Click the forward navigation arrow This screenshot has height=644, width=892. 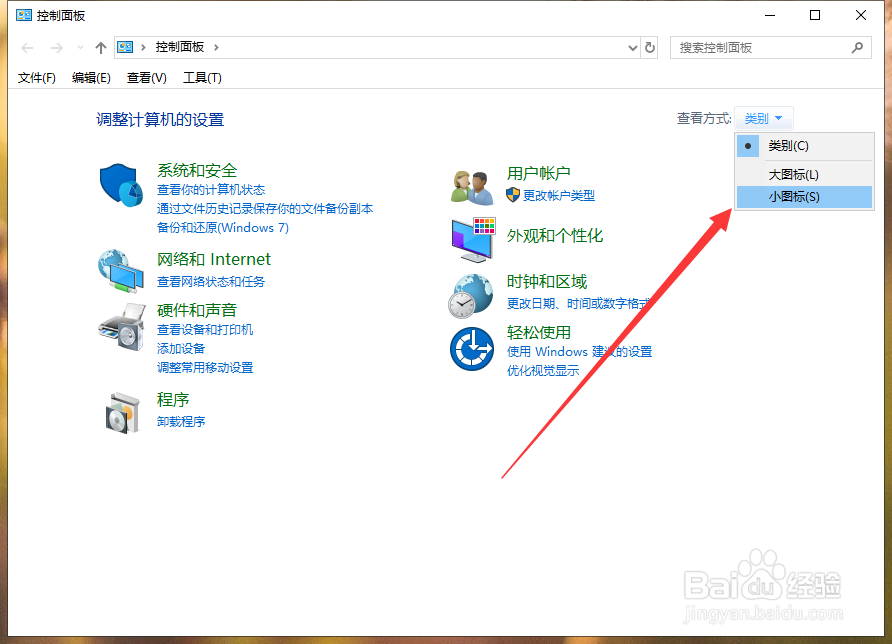coord(56,48)
